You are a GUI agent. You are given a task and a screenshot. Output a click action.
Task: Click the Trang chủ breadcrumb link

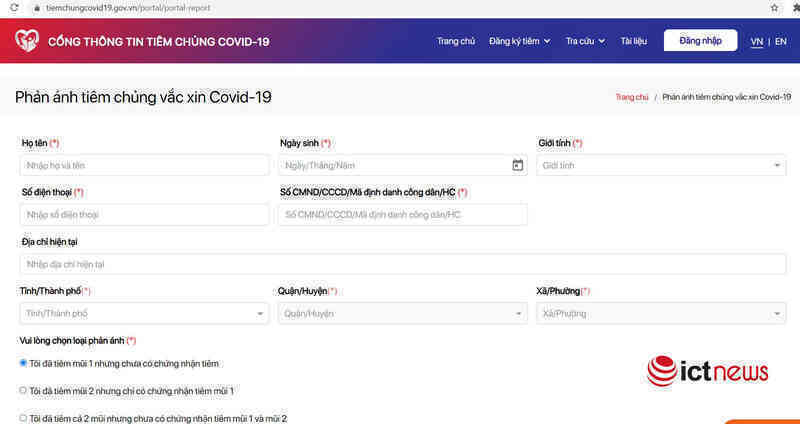click(x=632, y=97)
